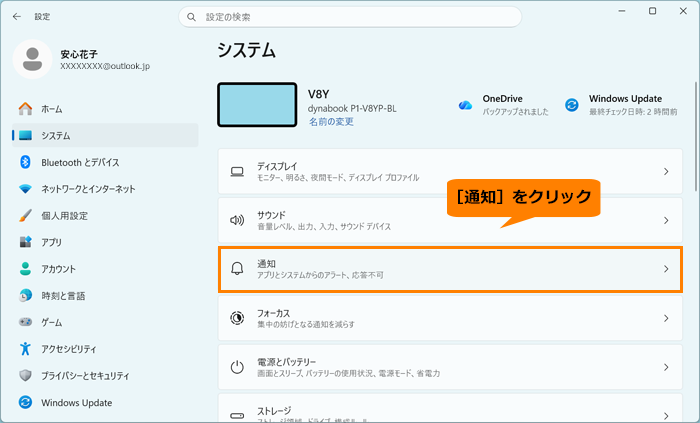Click the Windows Update status text at top
This screenshot has width=700, height=423.
click(633, 112)
